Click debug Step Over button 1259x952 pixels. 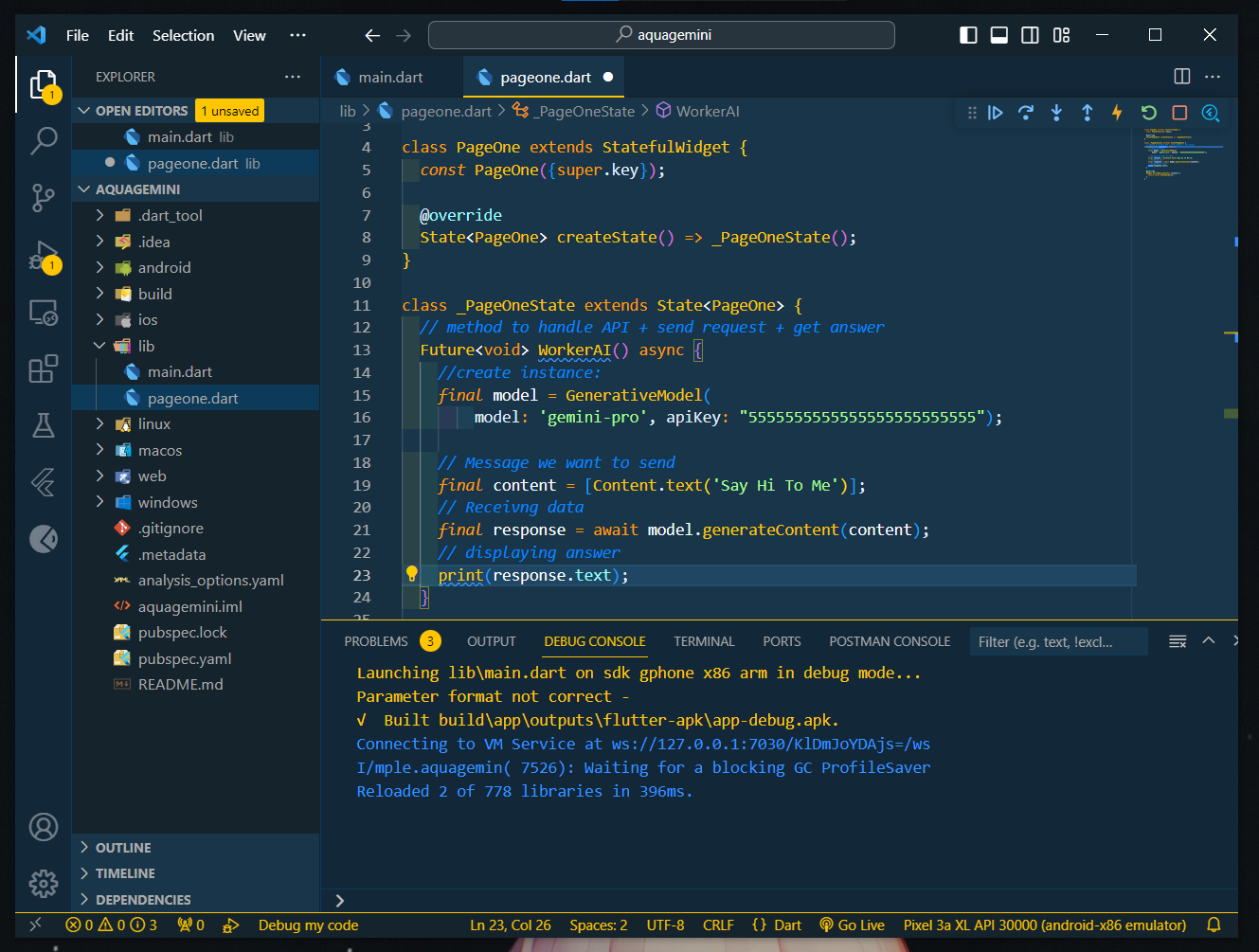point(1026,113)
